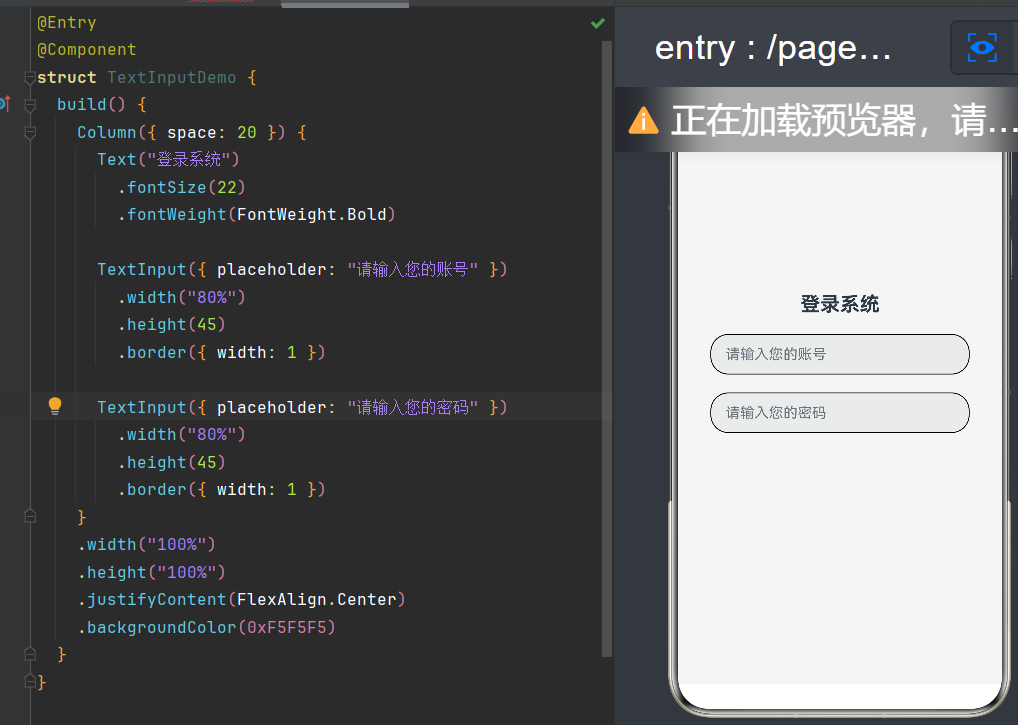Click the @Component decorator
Screen dimensions: 1018x725
pyautogui.click(x=87, y=50)
